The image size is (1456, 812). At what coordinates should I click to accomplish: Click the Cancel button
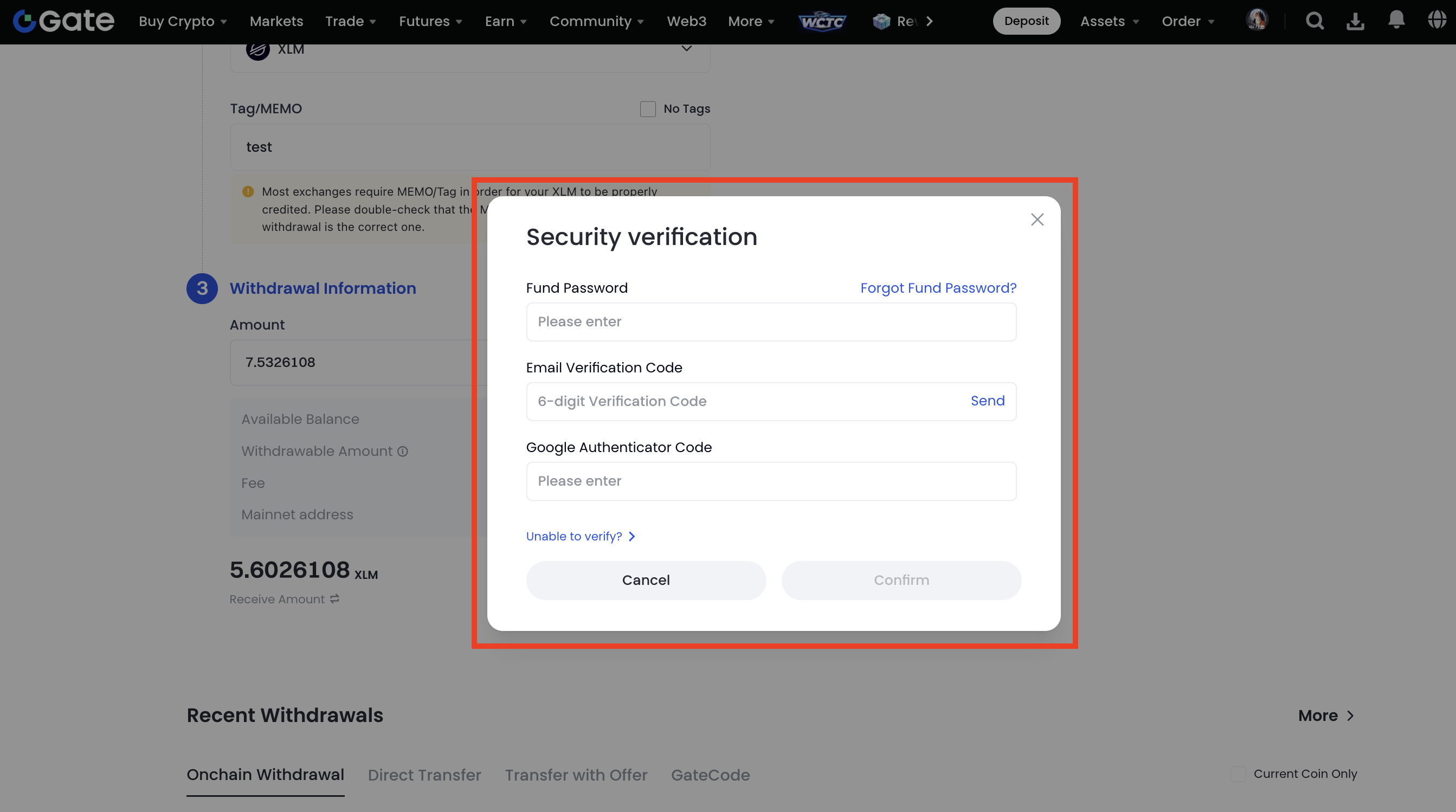(x=646, y=580)
